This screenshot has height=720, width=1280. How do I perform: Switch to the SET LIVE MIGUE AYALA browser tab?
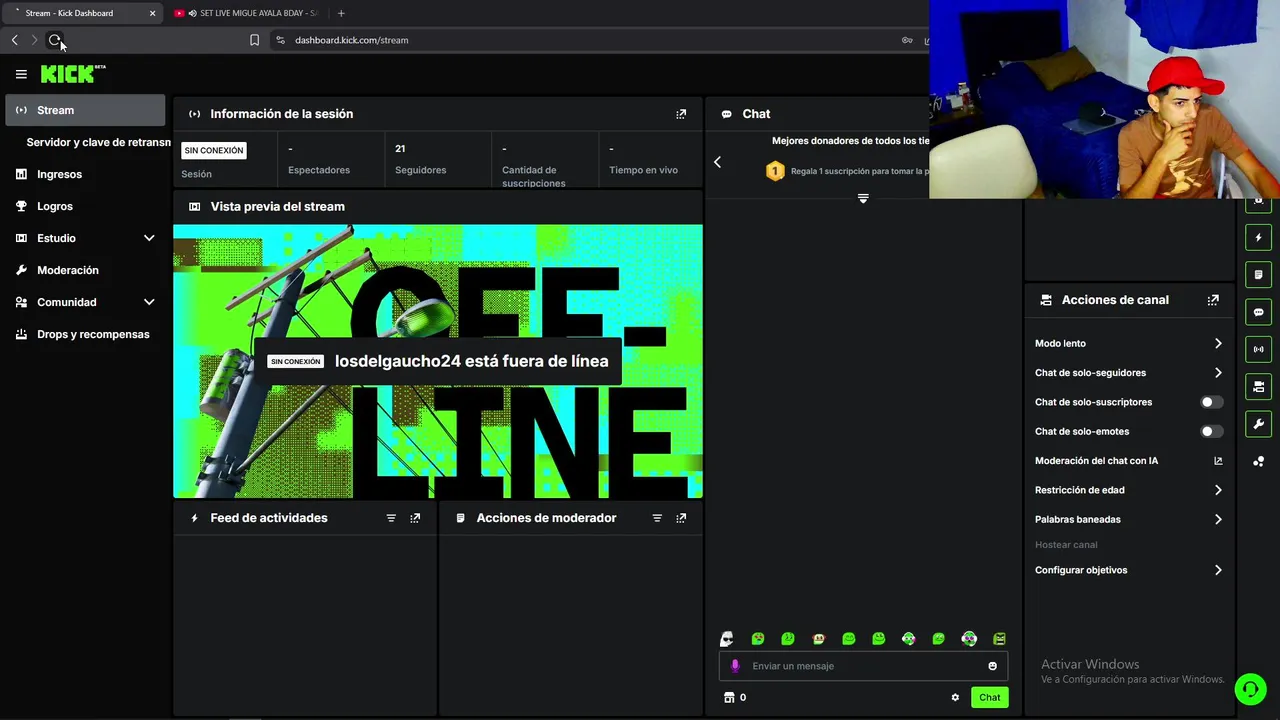click(x=245, y=13)
